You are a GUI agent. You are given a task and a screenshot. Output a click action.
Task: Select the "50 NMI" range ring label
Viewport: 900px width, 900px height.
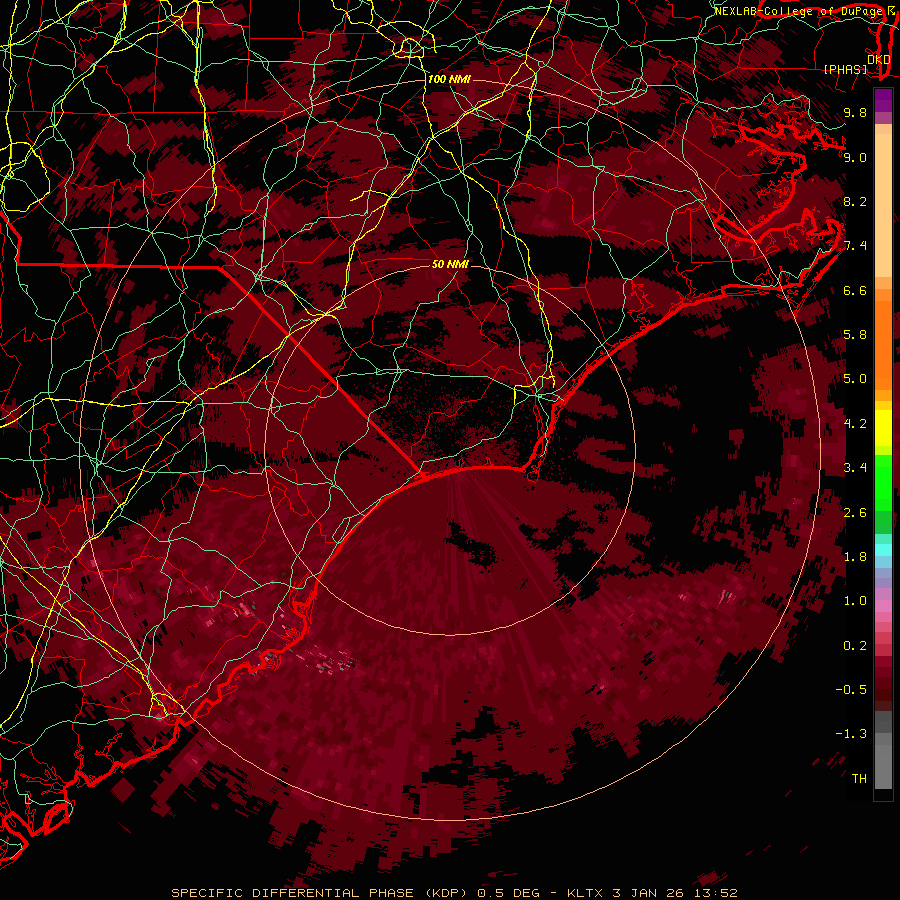(x=450, y=264)
